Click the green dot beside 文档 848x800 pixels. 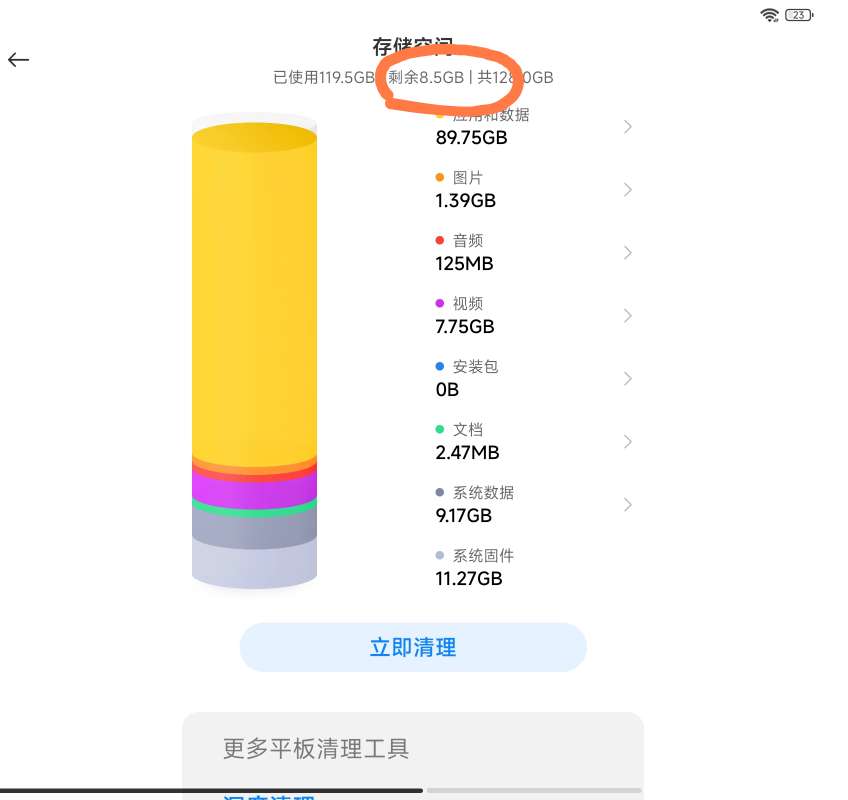tap(440, 430)
